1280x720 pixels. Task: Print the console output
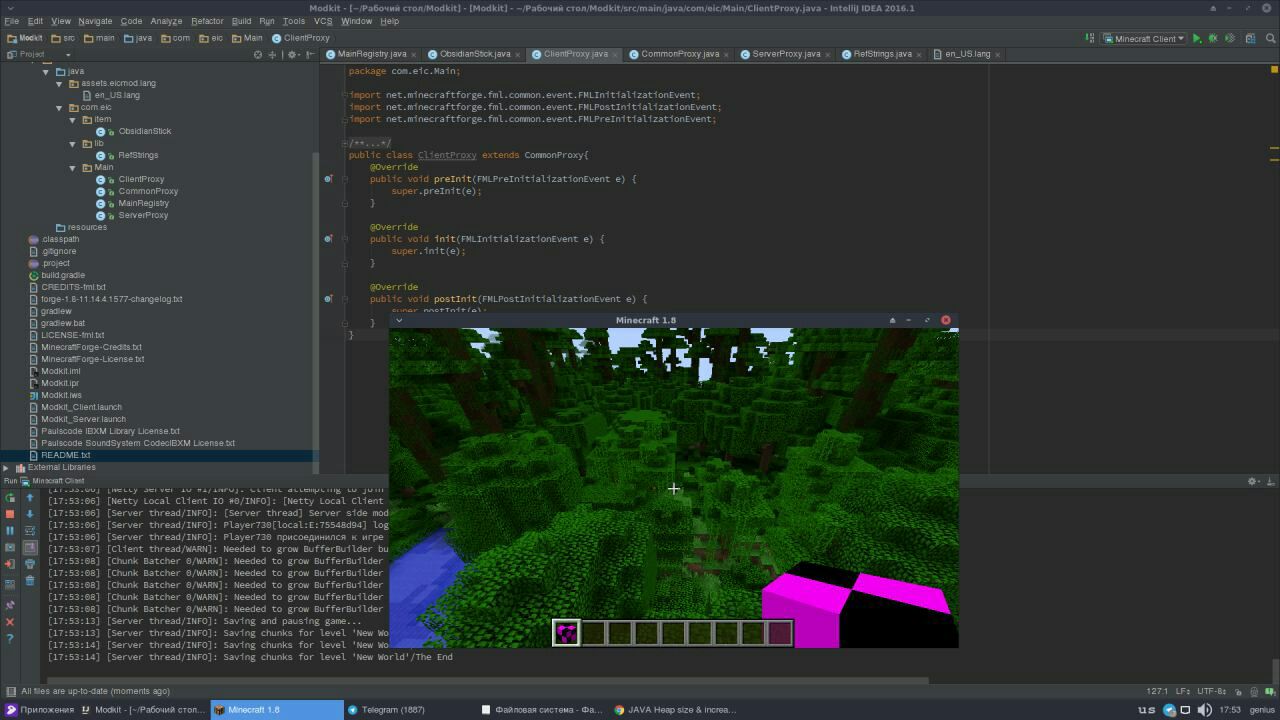click(x=30, y=564)
